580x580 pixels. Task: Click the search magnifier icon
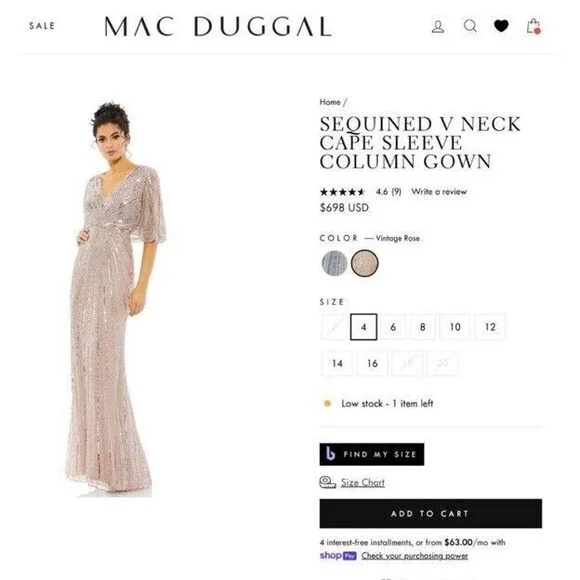470,26
